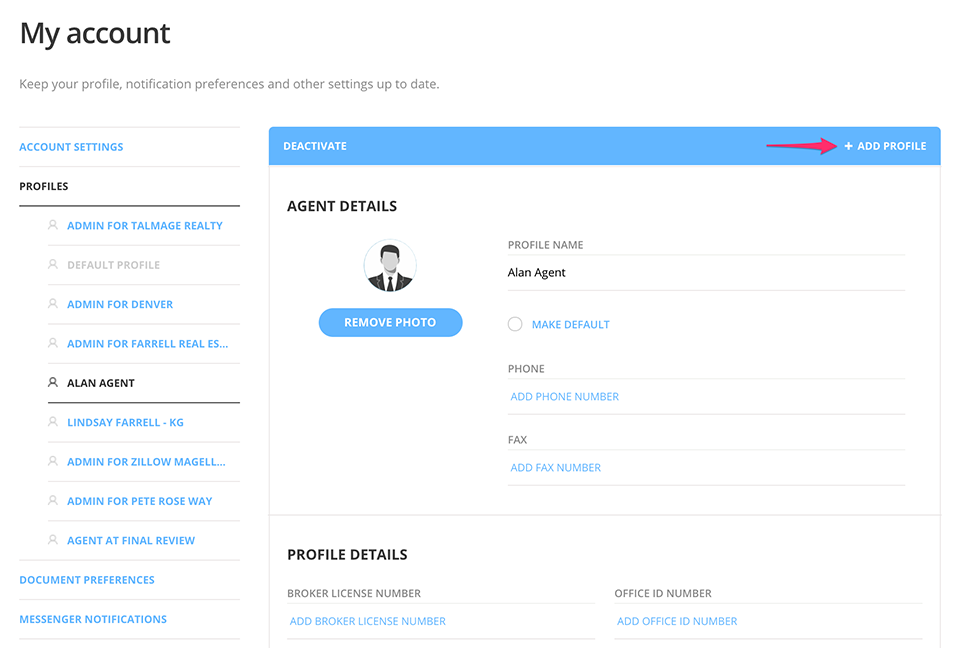Viewport: 960px width, 648px height.
Task: Click Add Broker License Number link
Action: point(367,621)
